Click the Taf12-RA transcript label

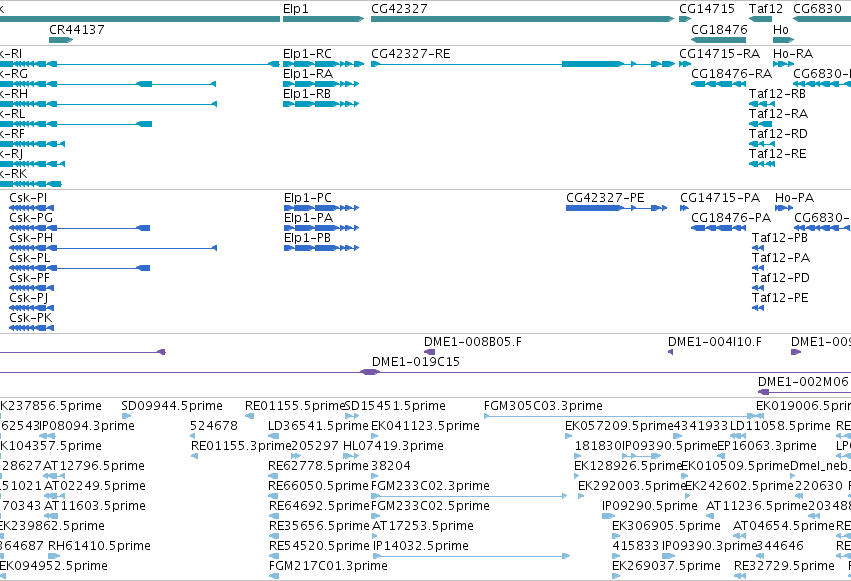(778, 114)
